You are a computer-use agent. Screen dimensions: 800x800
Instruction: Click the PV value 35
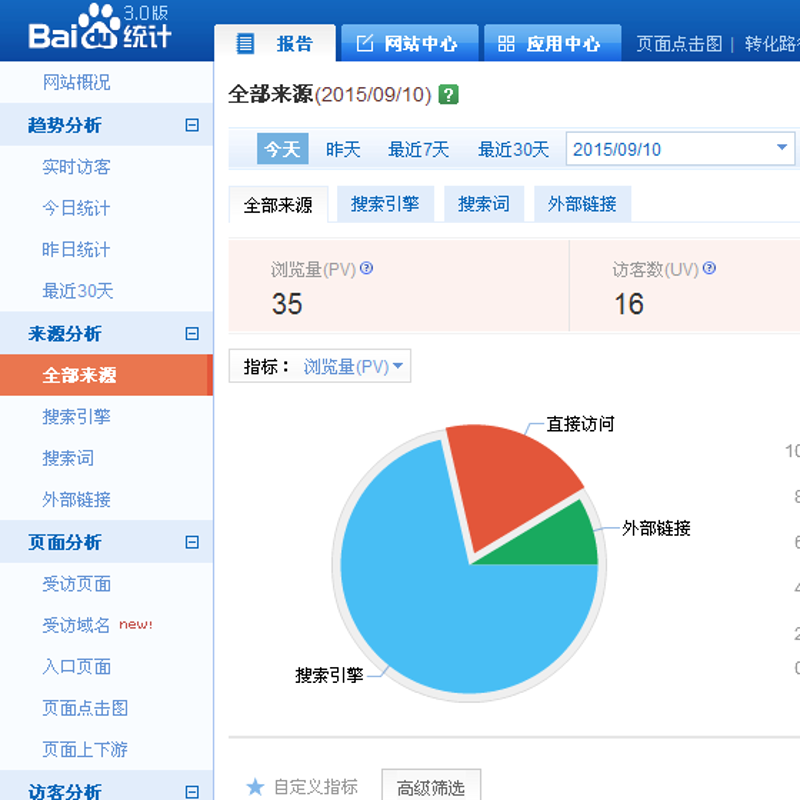[x=287, y=304]
